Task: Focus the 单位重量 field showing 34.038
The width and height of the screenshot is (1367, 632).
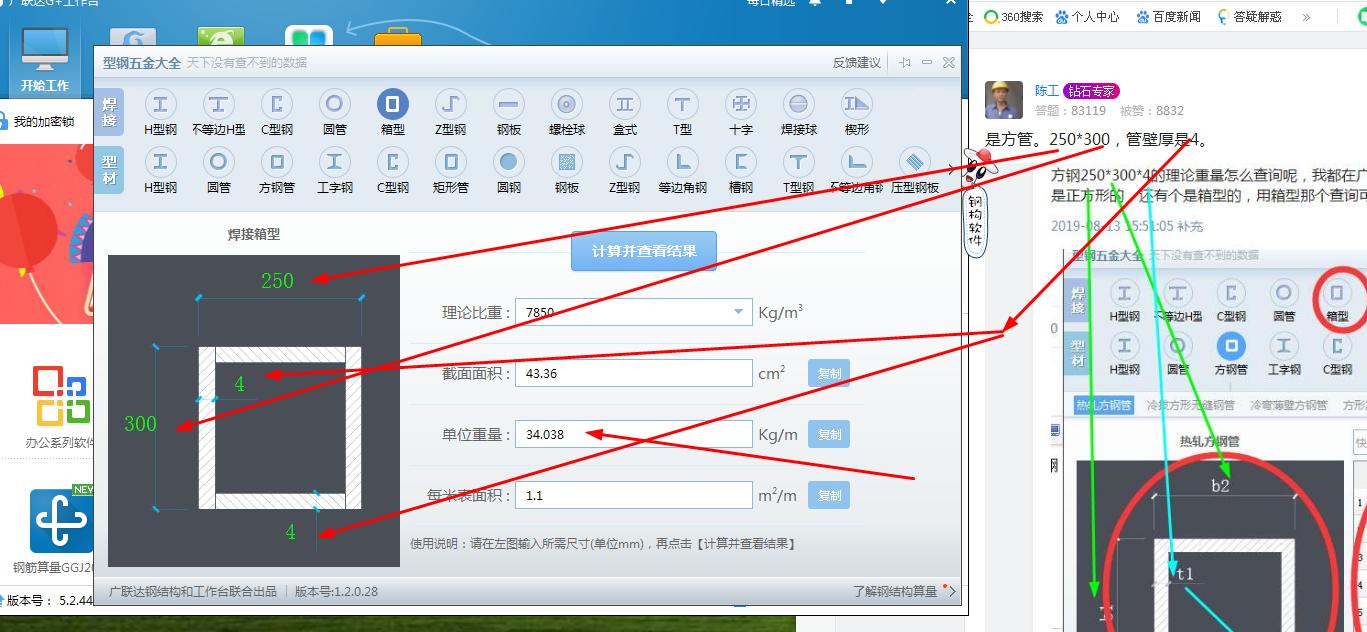Action: click(x=633, y=434)
